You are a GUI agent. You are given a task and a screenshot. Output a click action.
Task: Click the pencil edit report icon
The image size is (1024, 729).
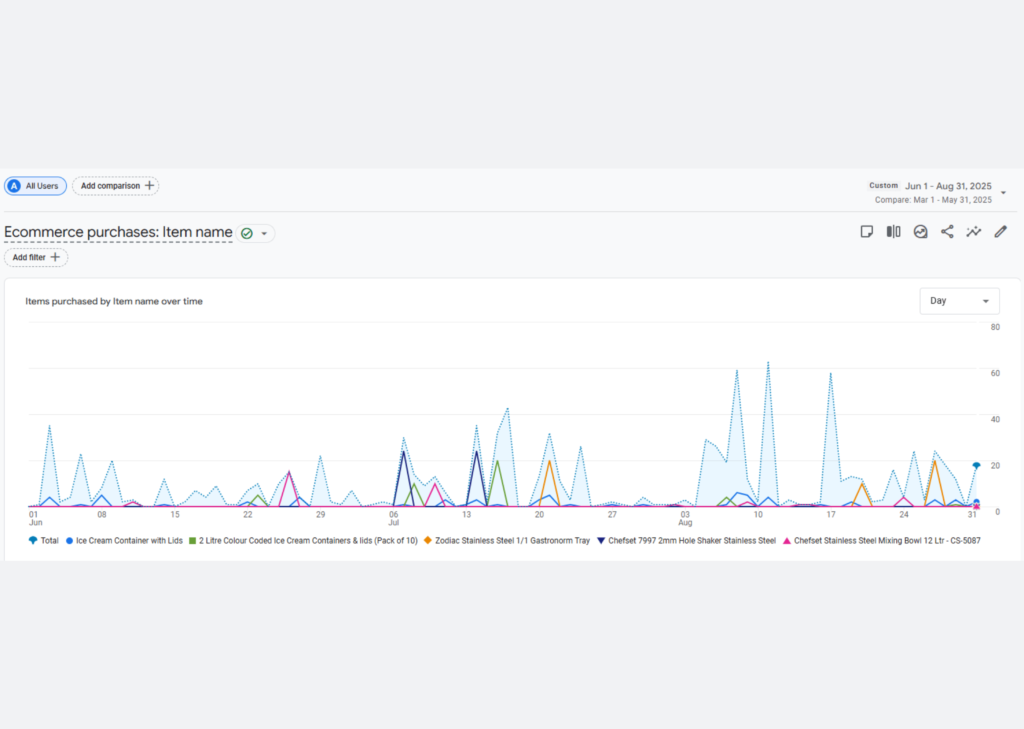(1000, 232)
